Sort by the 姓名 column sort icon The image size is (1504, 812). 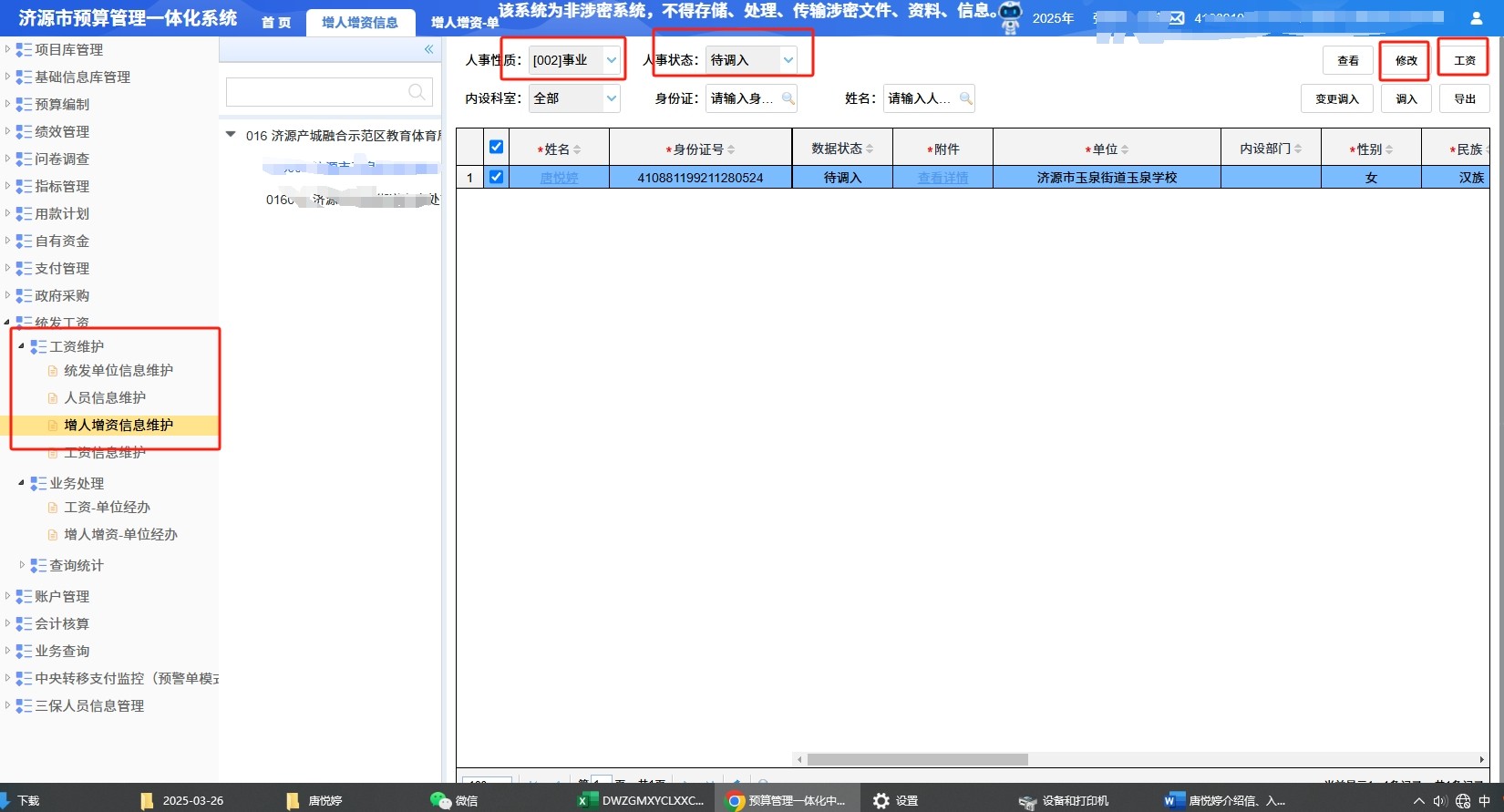point(577,149)
